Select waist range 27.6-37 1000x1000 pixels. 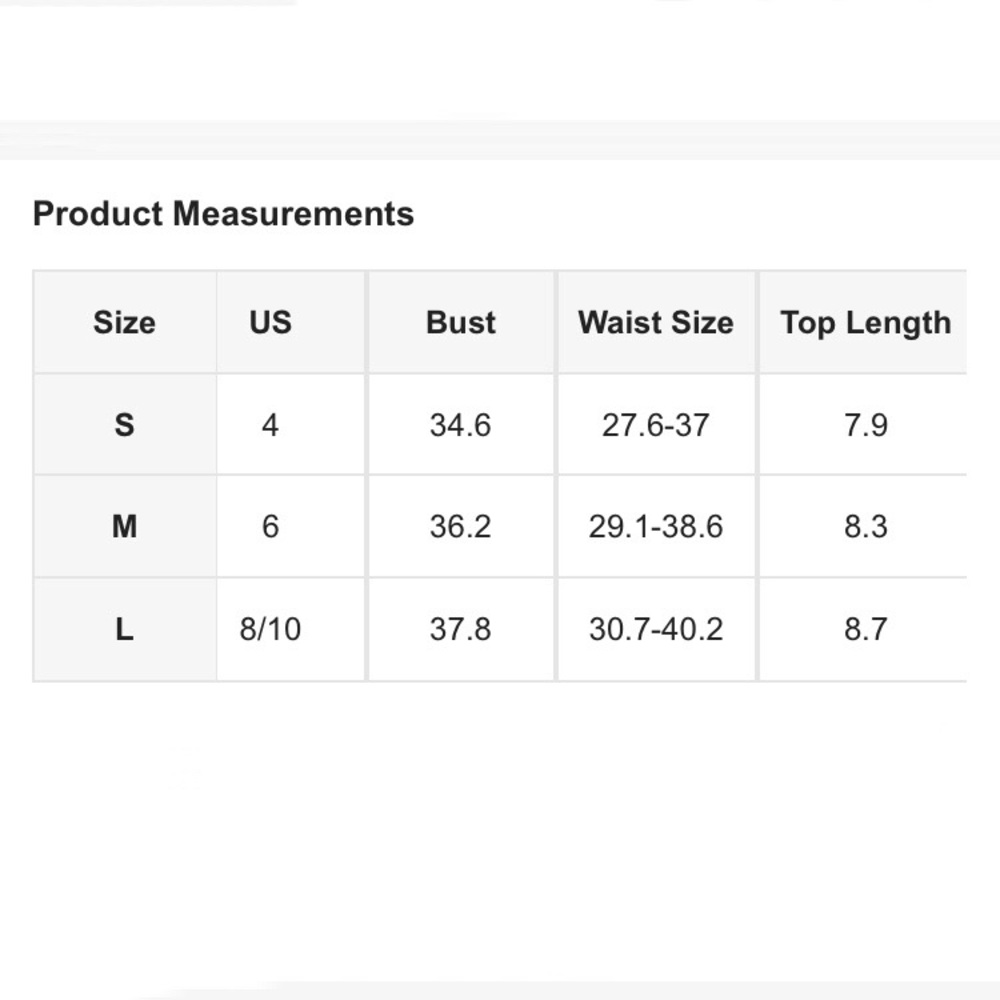(655, 425)
